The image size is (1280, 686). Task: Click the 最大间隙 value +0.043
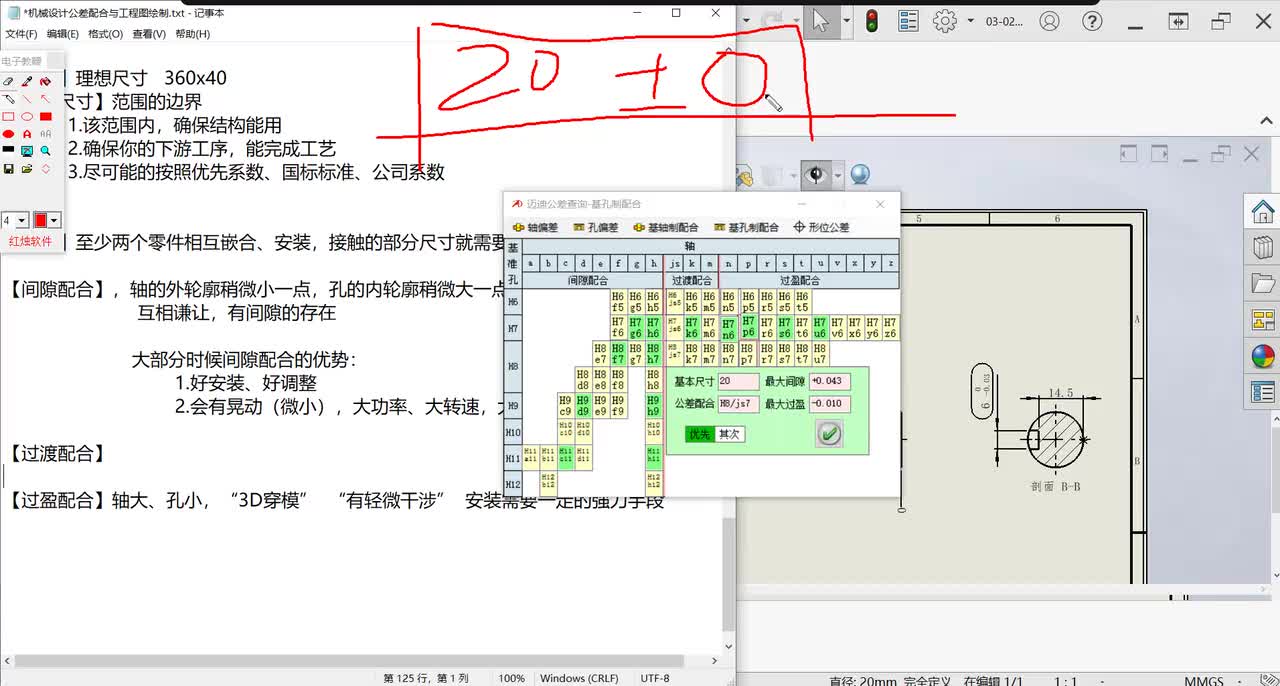click(829, 381)
